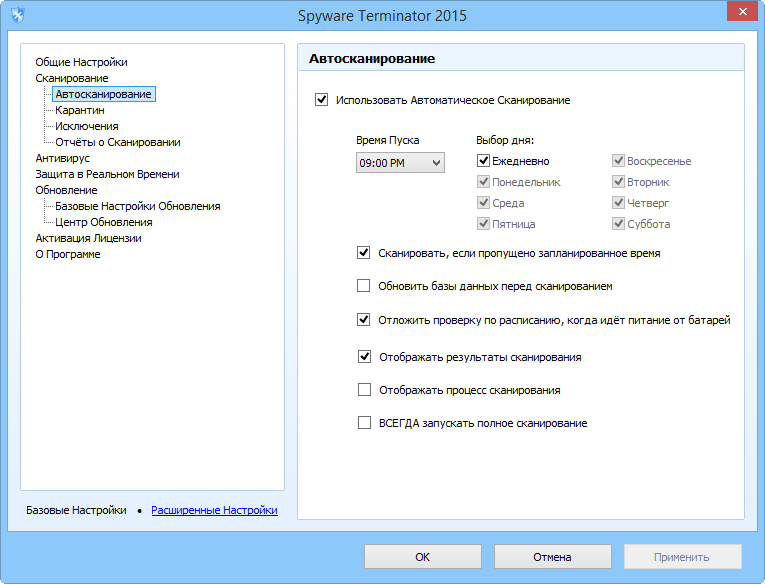765x584 pixels.
Task: Open the О Программе page
Action: tap(68, 254)
